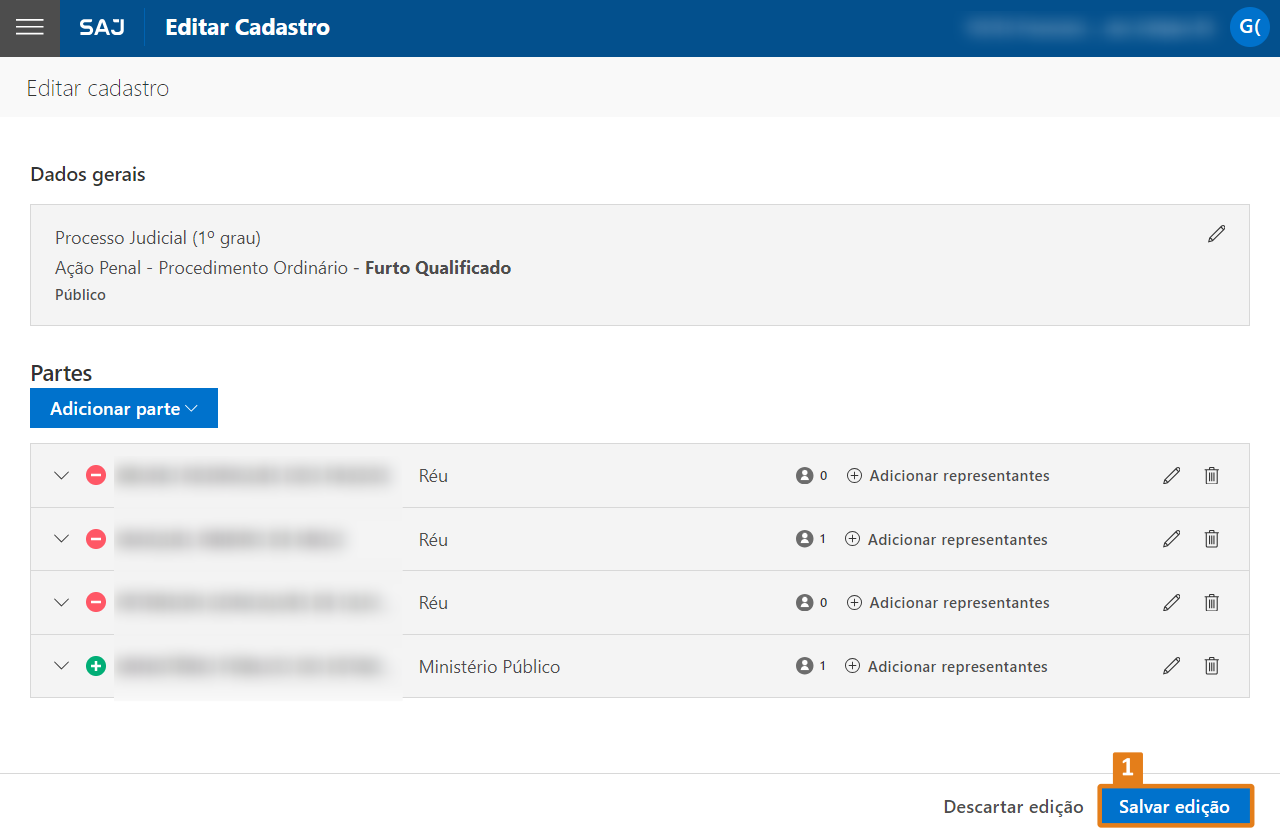Click the green plus icon on Ministério Público

(96, 666)
